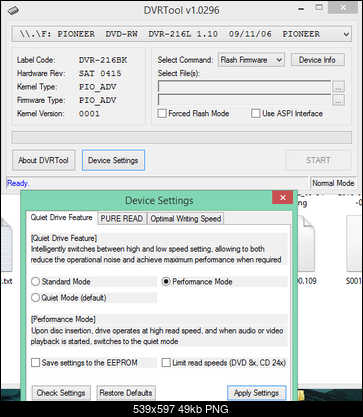
Task: Browse for the second firmware file
Action: [x=338, y=100]
